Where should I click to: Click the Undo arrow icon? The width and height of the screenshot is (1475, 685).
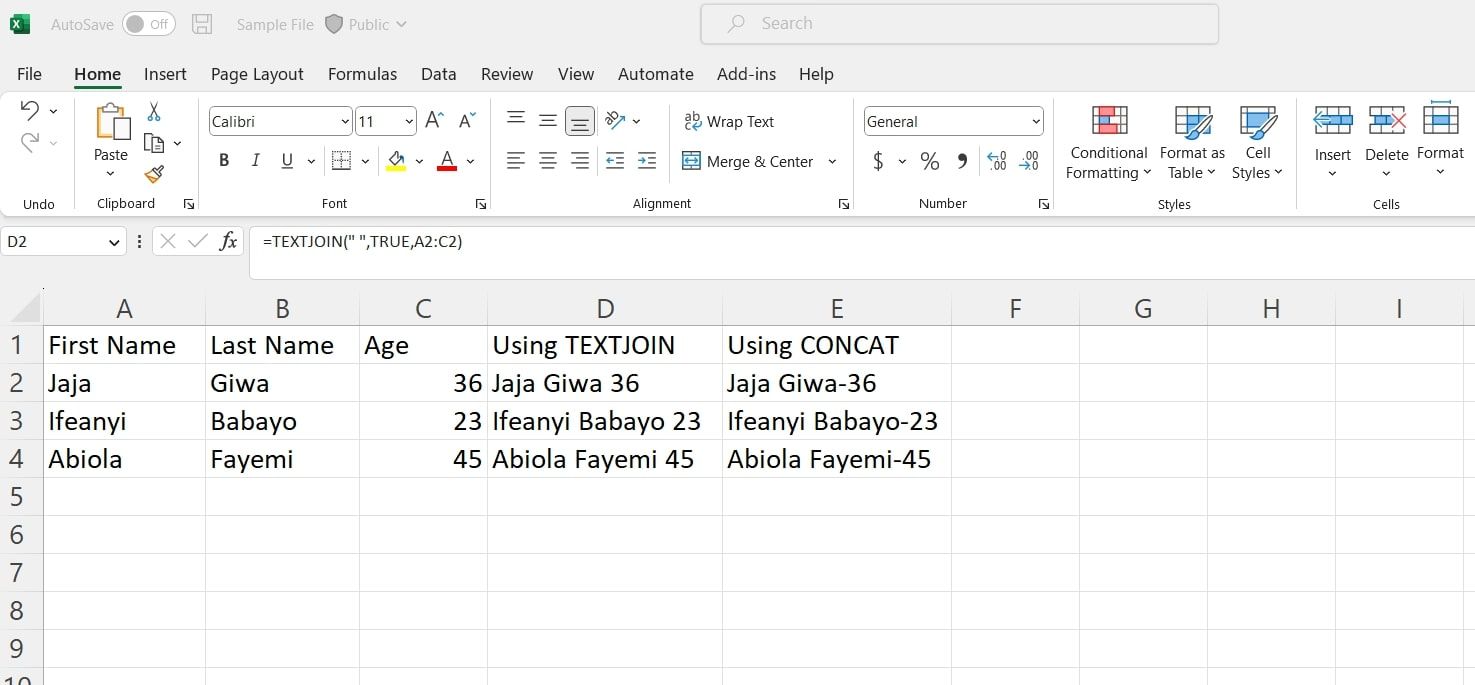click(x=30, y=111)
